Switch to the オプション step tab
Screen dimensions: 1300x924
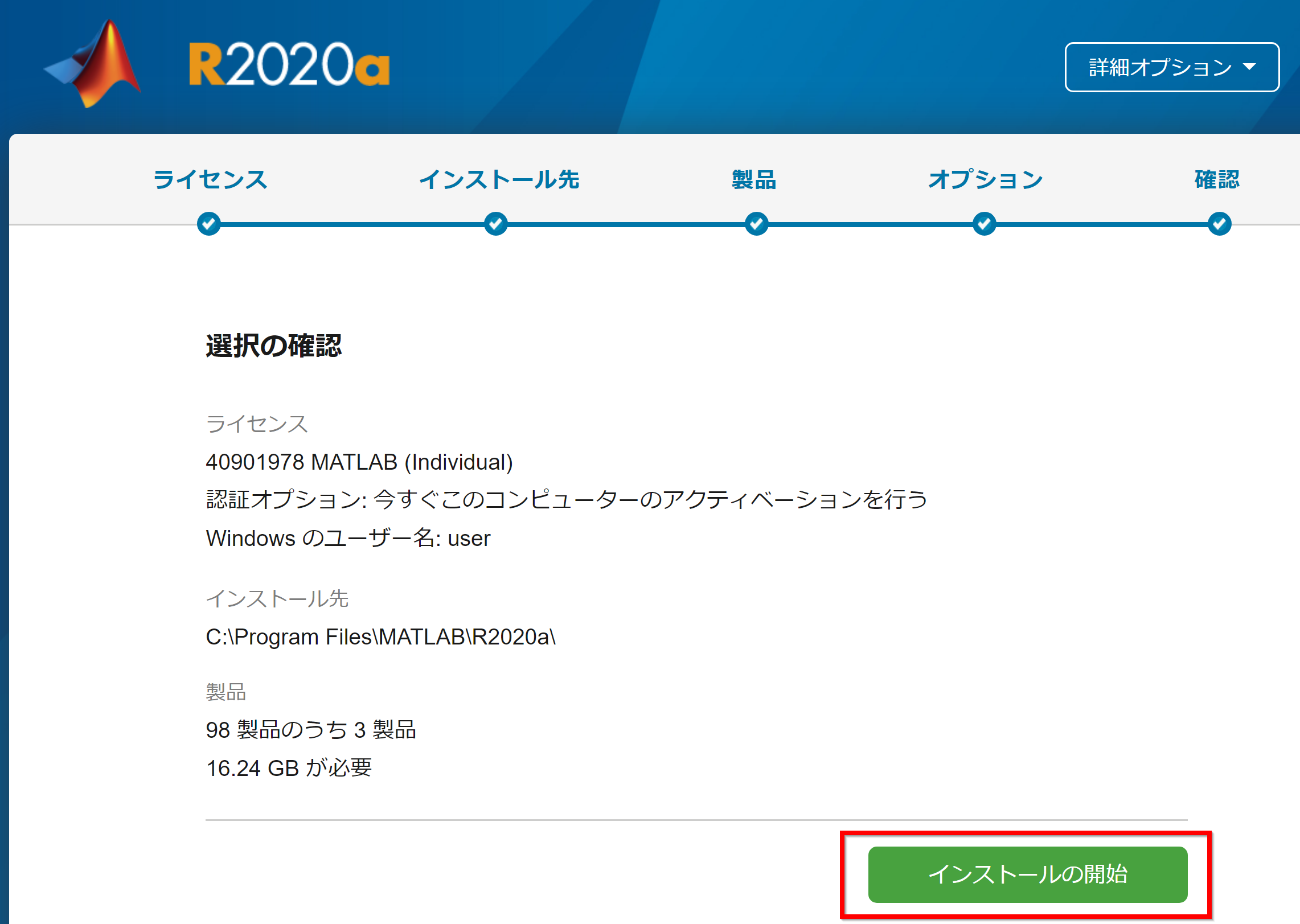[x=986, y=179]
